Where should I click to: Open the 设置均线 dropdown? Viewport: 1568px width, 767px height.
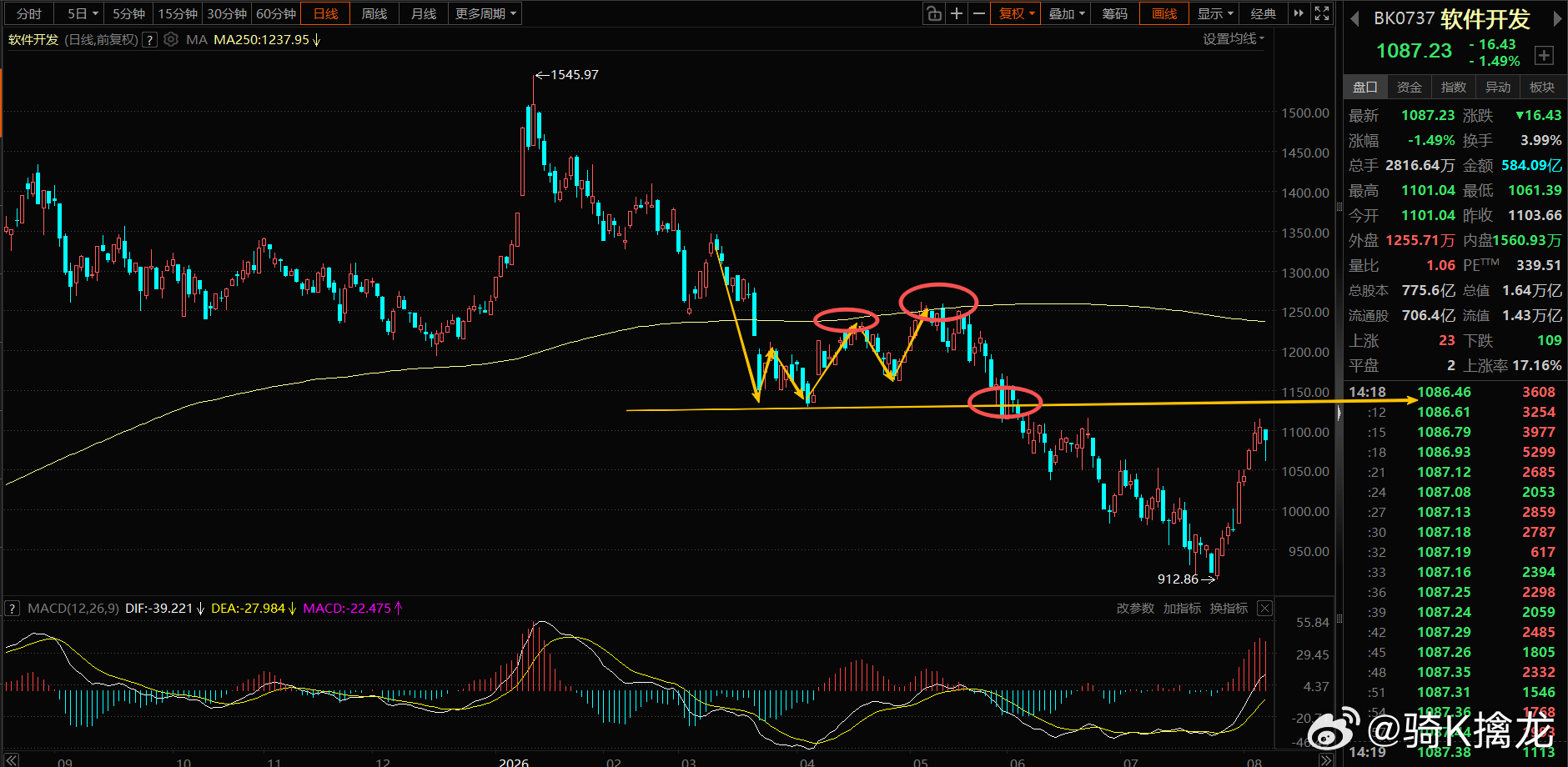pos(1234,39)
